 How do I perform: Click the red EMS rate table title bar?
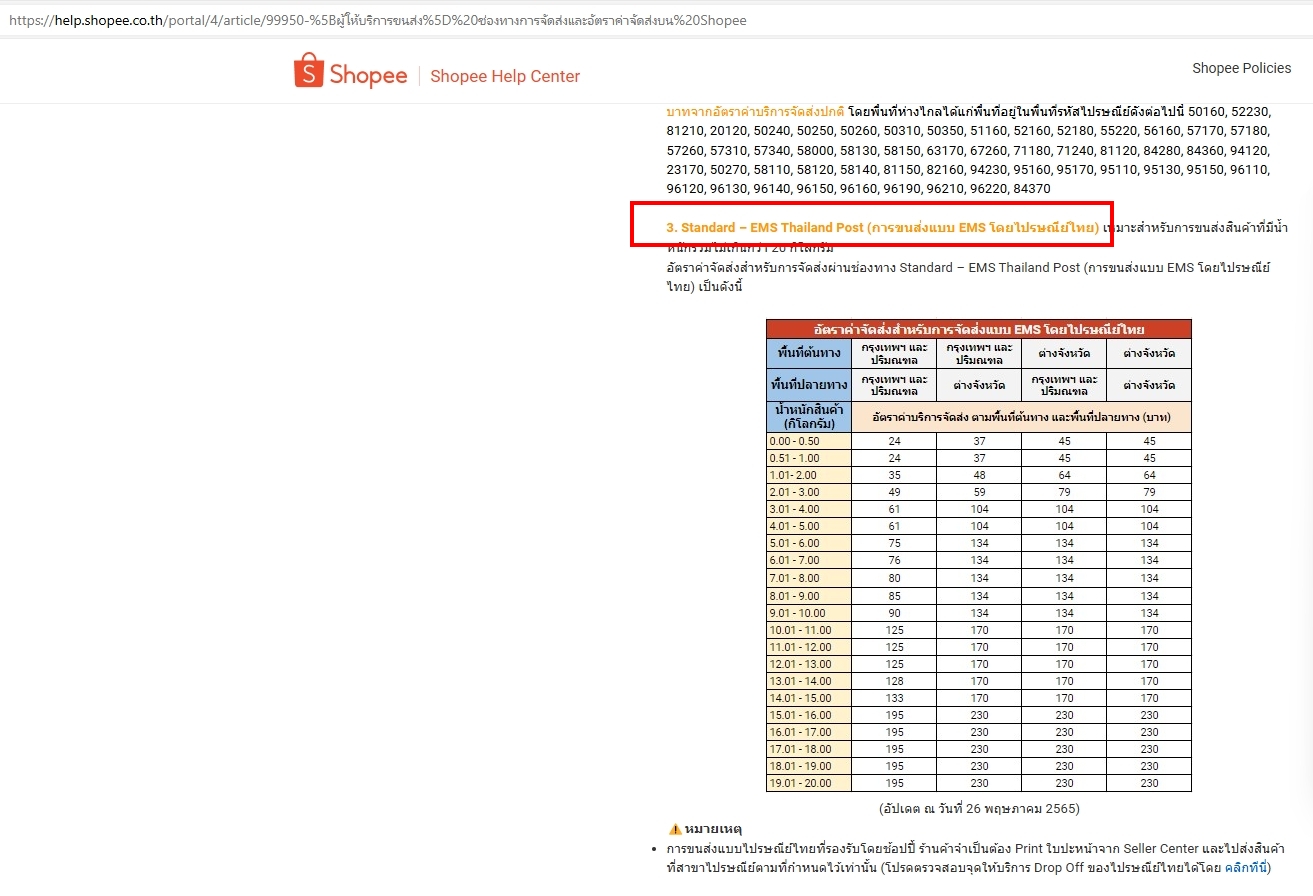click(x=979, y=329)
